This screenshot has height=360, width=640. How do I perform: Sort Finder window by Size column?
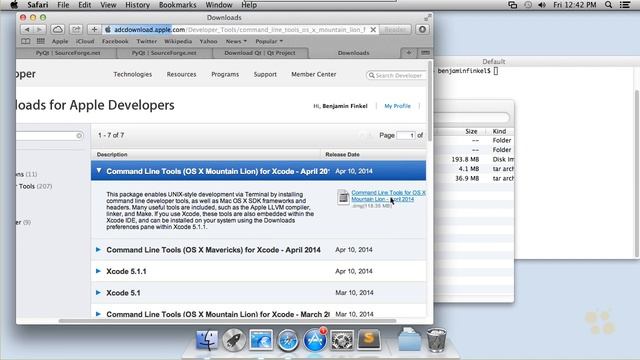coord(471,131)
